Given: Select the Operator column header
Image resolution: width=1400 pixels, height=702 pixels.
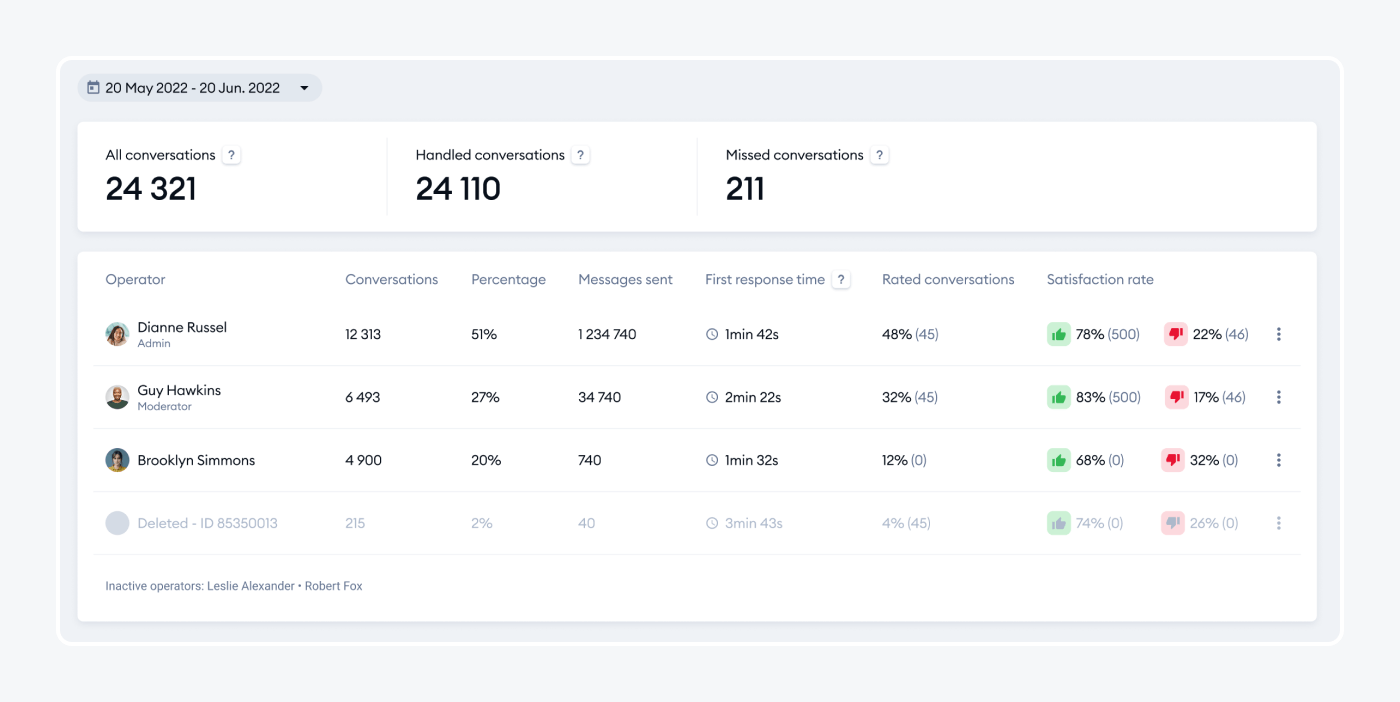Looking at the screenshot, I should 135,279.
